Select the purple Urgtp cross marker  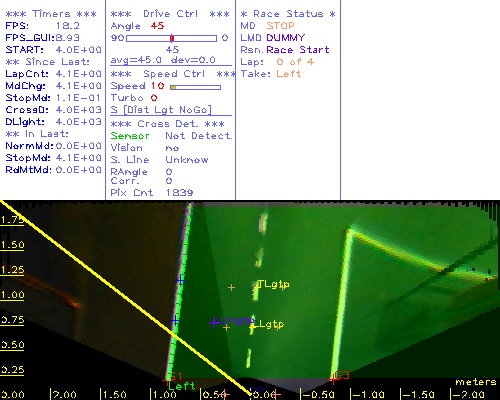[213, 322]
